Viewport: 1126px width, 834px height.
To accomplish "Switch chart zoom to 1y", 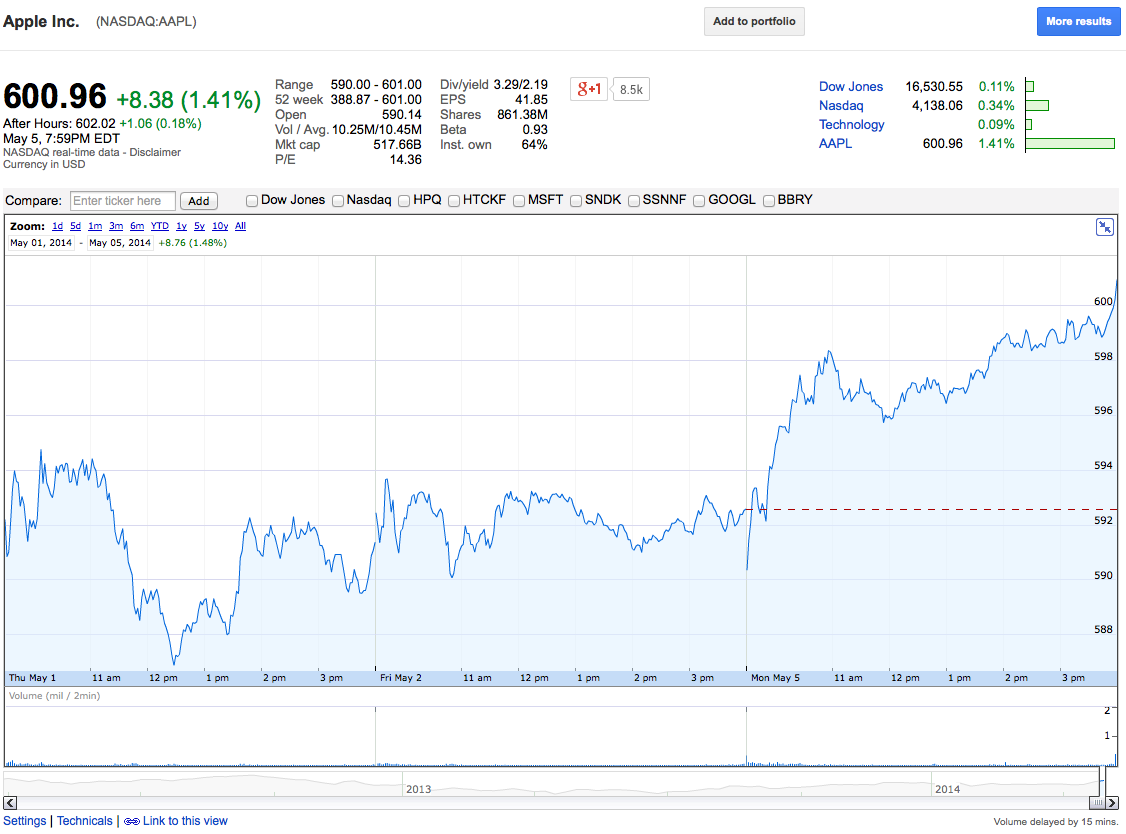I will tap(181, 226).
